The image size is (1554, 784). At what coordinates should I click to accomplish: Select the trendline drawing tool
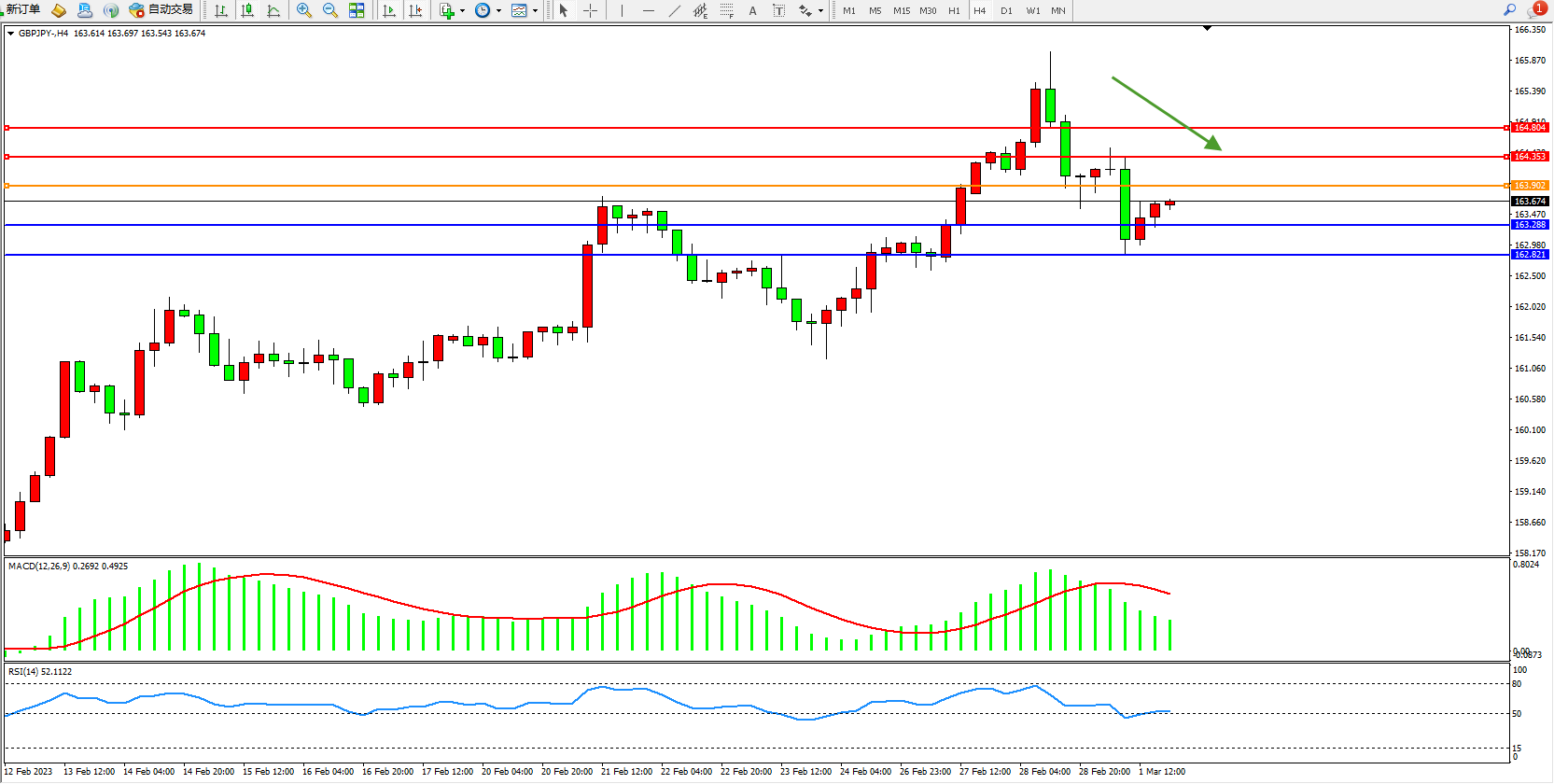point(675,10)
